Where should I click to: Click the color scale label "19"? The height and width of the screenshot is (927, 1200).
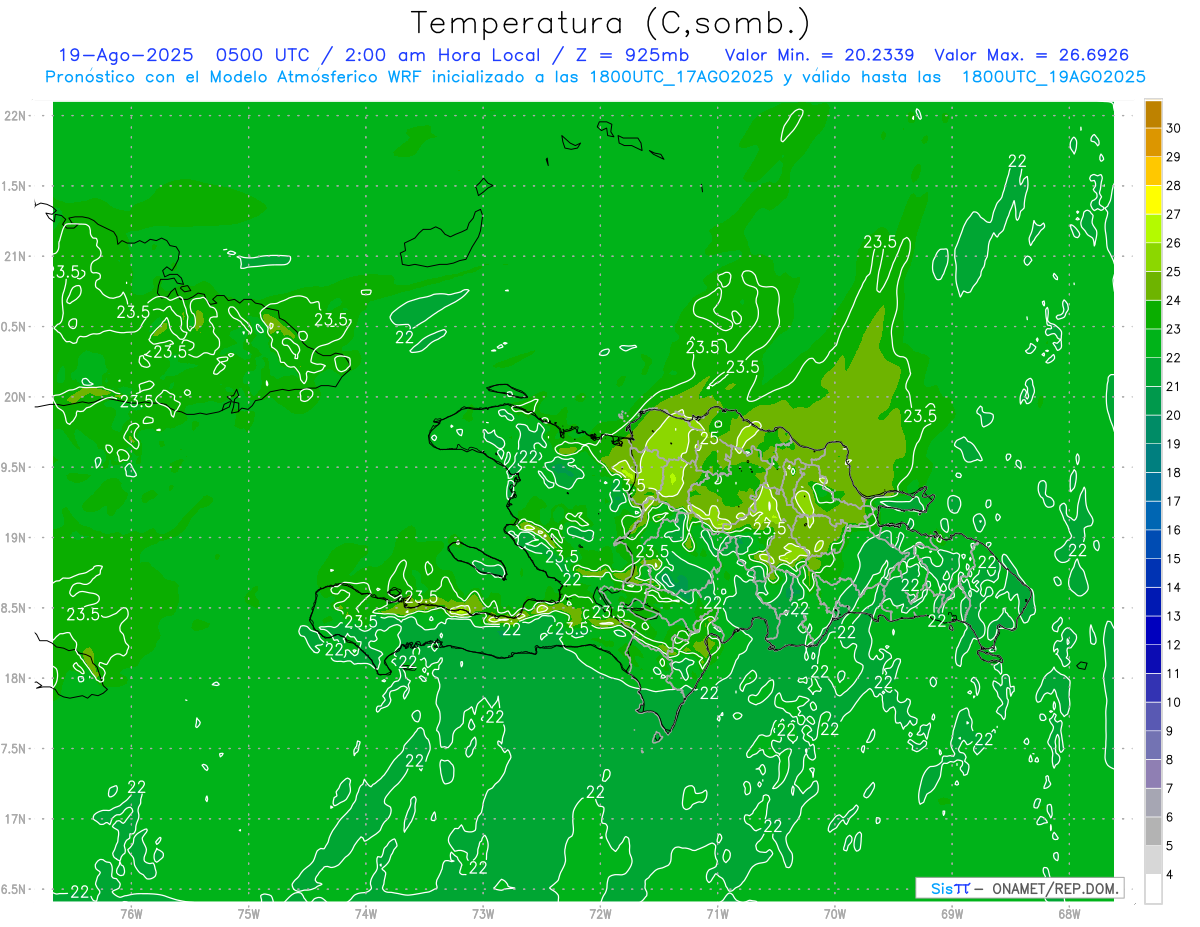click(x=1173, y=444)
